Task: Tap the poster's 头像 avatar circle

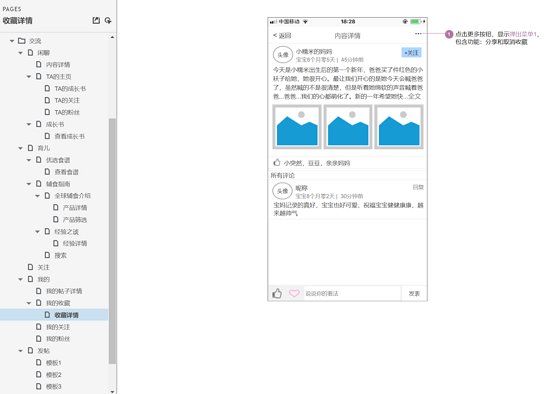Action: click(x=283, y=55)
